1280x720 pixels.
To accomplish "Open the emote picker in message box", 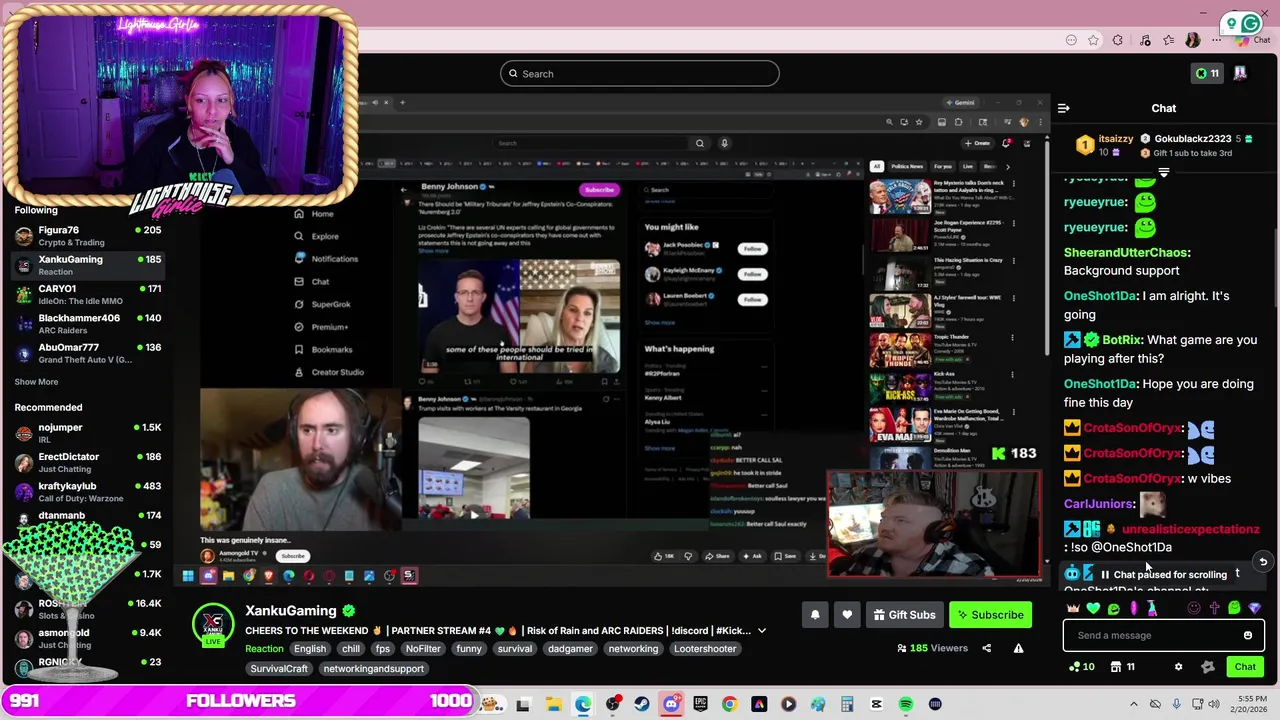I will tap(1247, 635).
